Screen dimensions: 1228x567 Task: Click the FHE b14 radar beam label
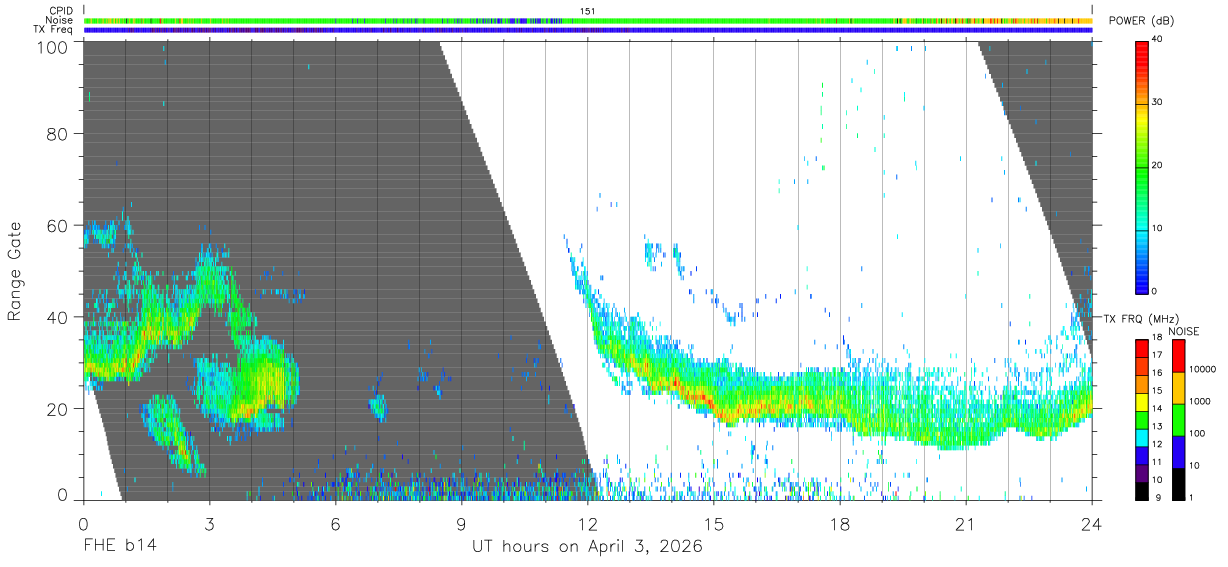point(120,547)
